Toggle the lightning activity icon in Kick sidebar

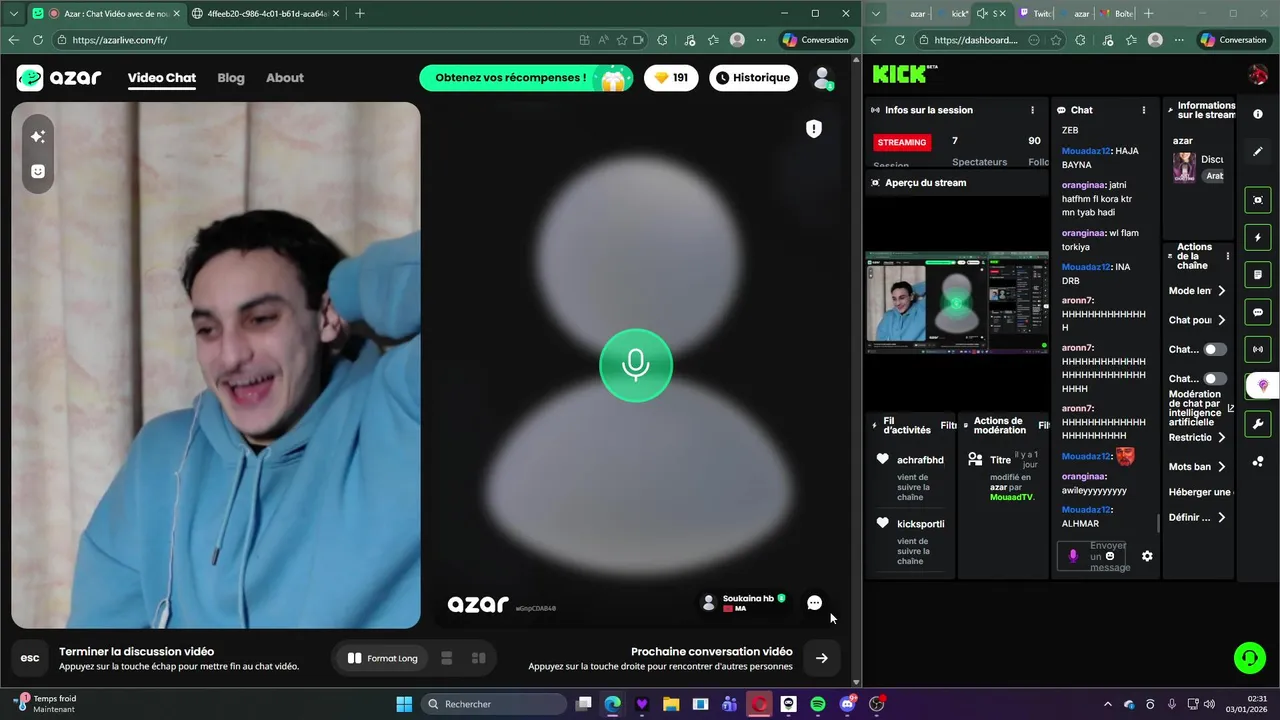coord(1258,238)
